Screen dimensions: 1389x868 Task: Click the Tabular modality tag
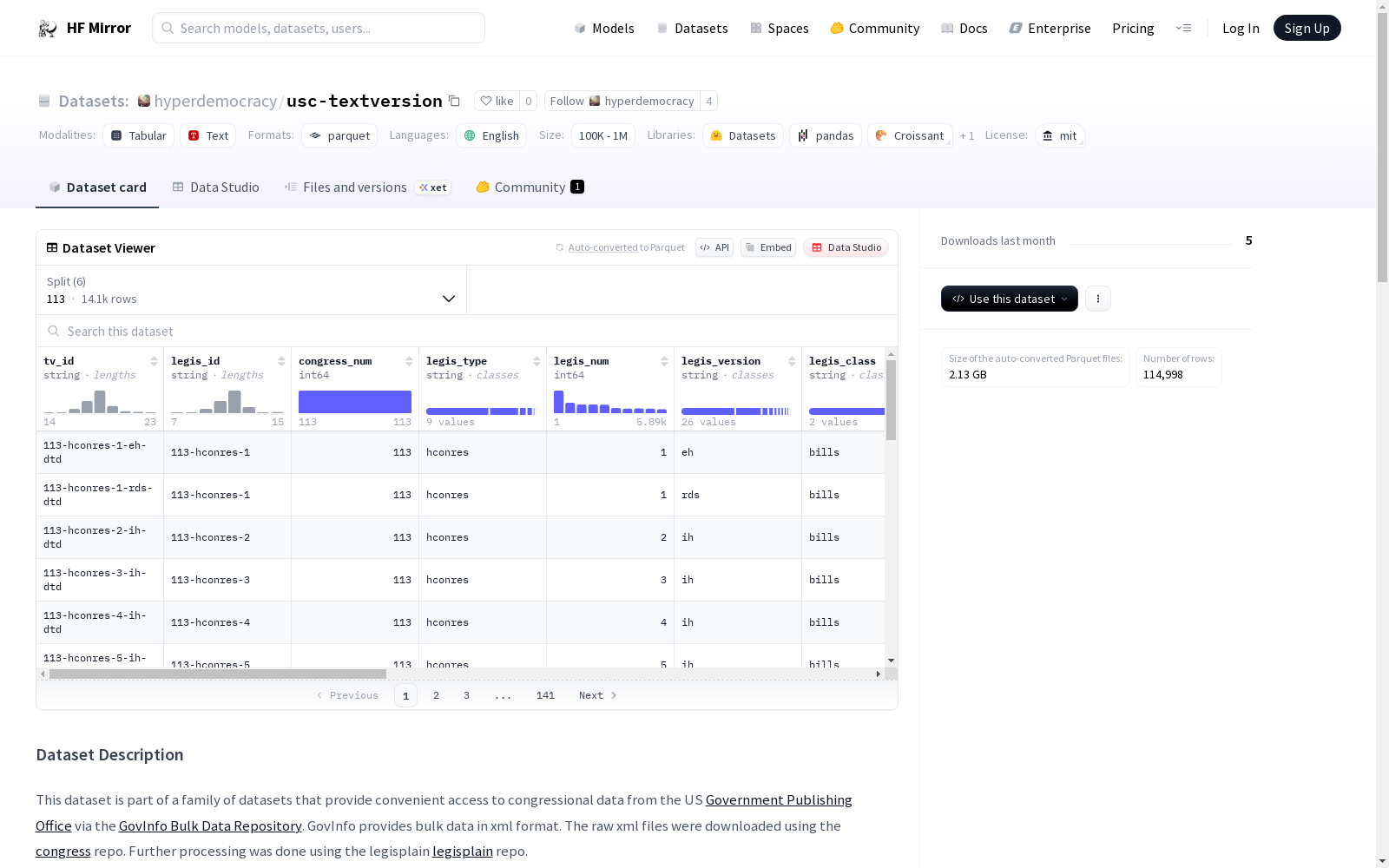[x=139, y=135]
